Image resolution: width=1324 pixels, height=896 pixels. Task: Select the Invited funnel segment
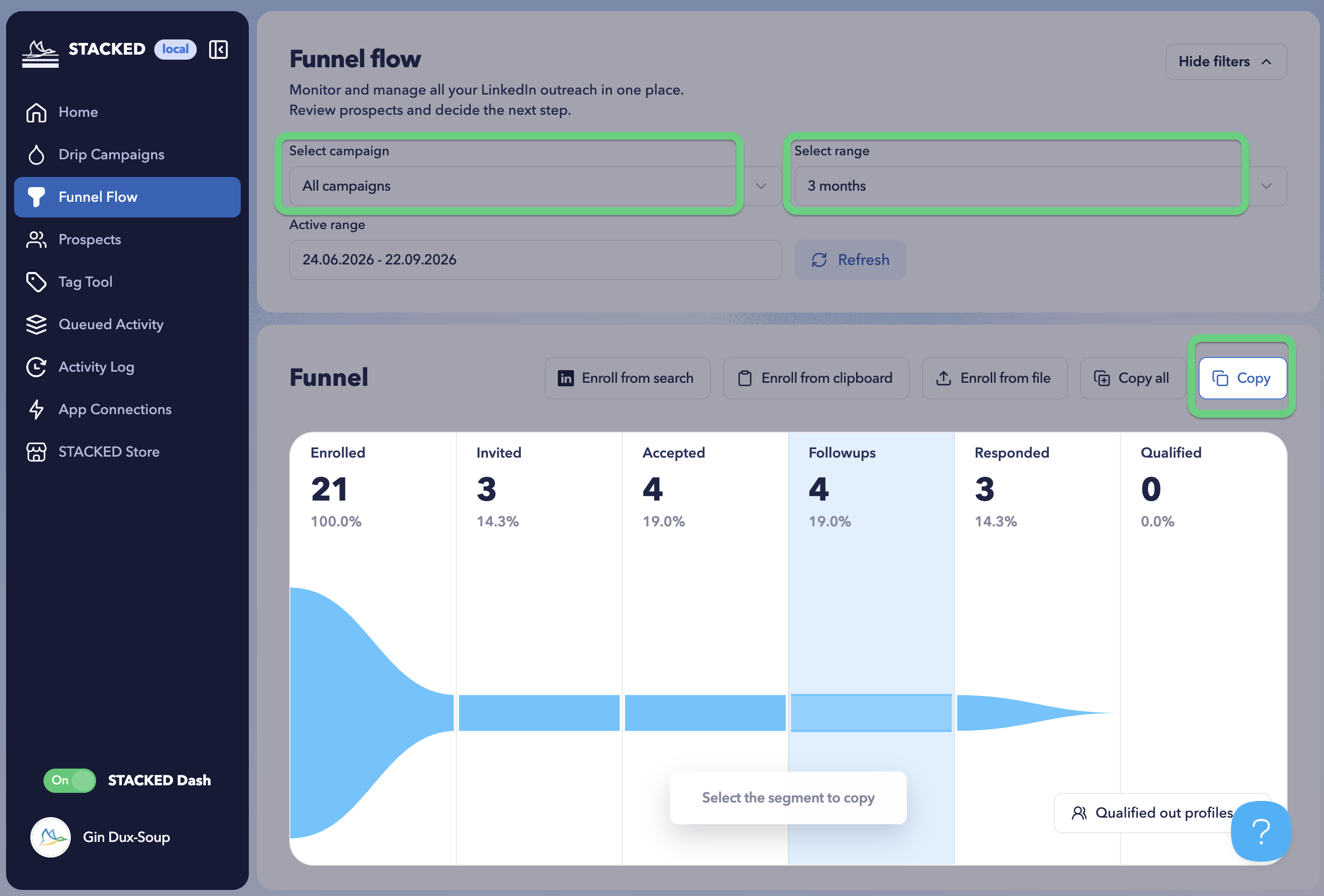coord(539,648)
